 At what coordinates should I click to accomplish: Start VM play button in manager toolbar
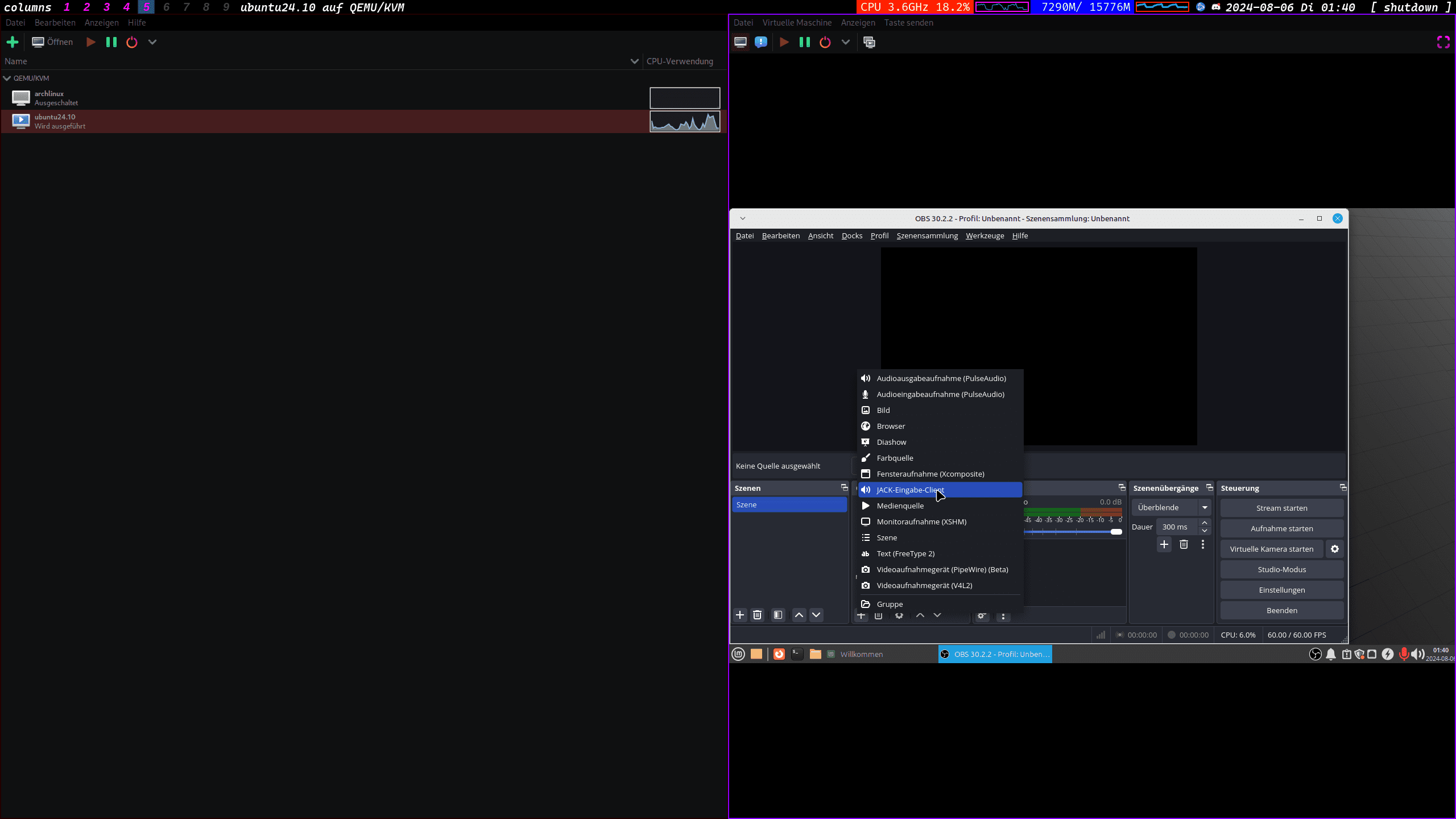pyautogui.click(x=90, y=42)
